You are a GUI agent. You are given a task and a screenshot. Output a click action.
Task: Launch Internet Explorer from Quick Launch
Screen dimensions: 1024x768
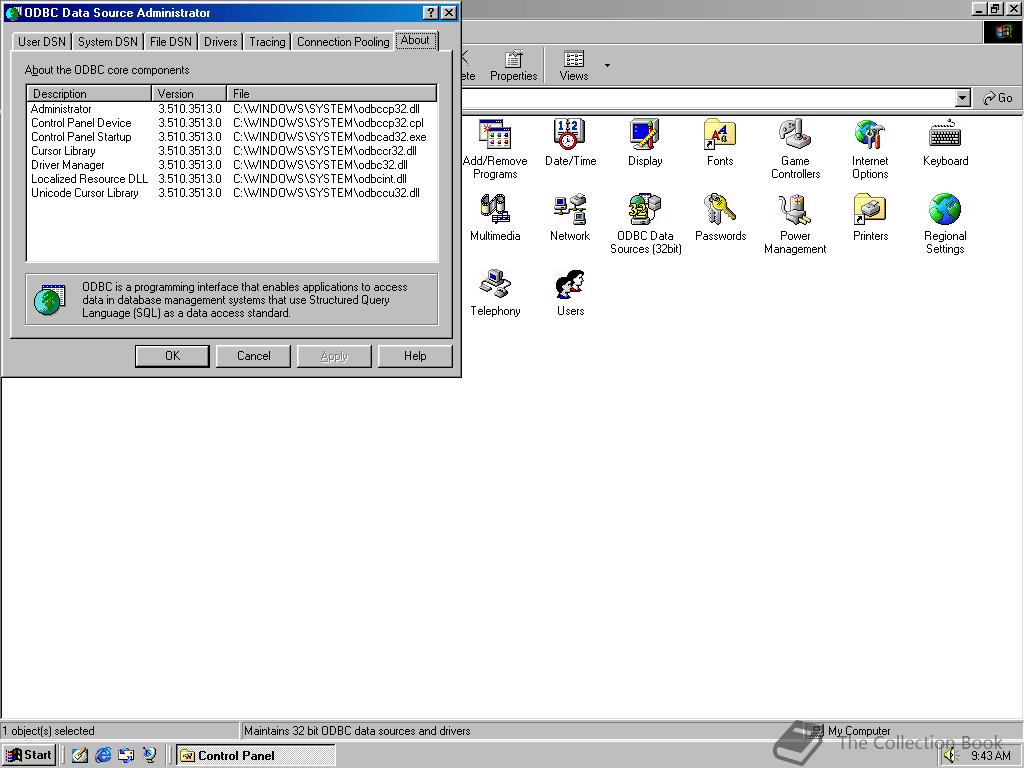tap(103, 755)
